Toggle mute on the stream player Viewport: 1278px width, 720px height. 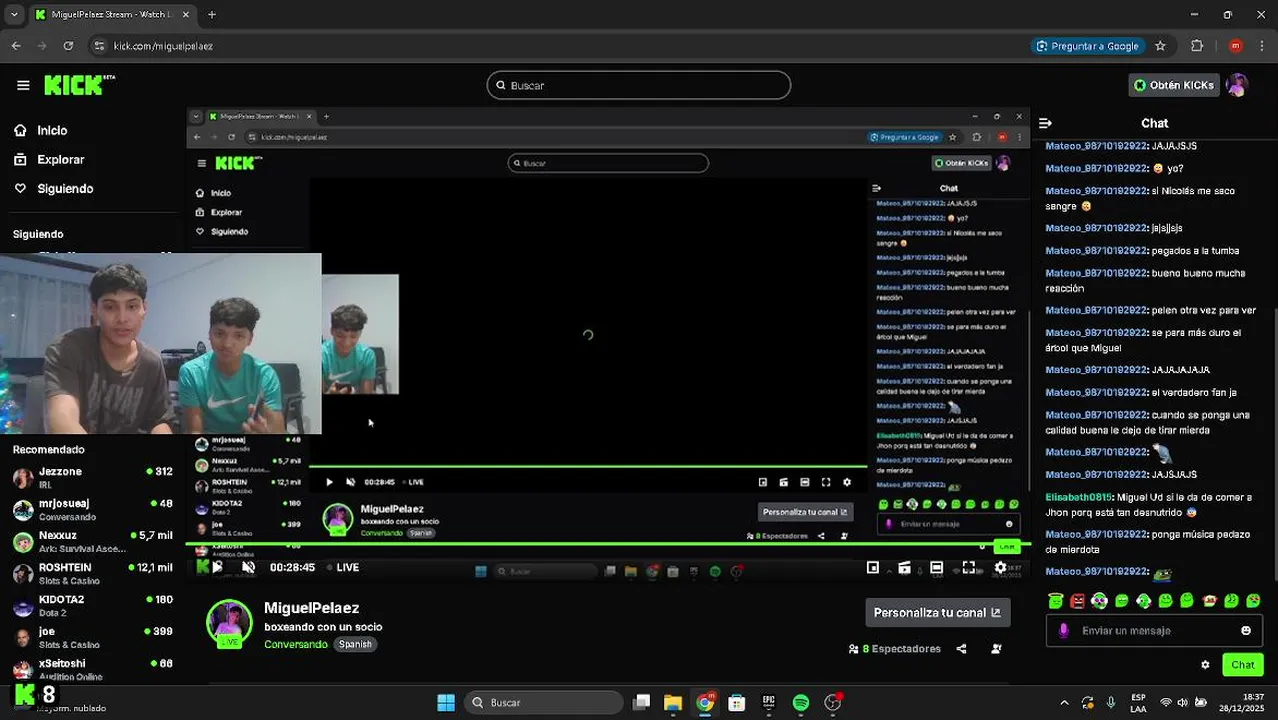tap(249, 567)
